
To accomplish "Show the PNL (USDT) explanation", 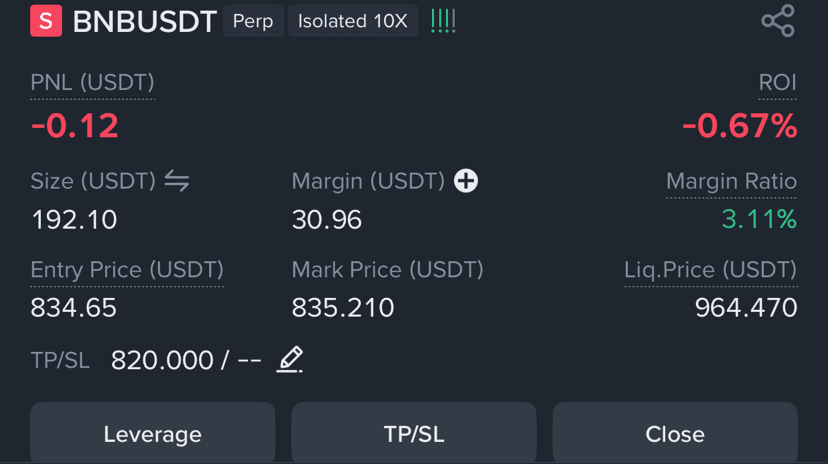I will click(92, 82).
